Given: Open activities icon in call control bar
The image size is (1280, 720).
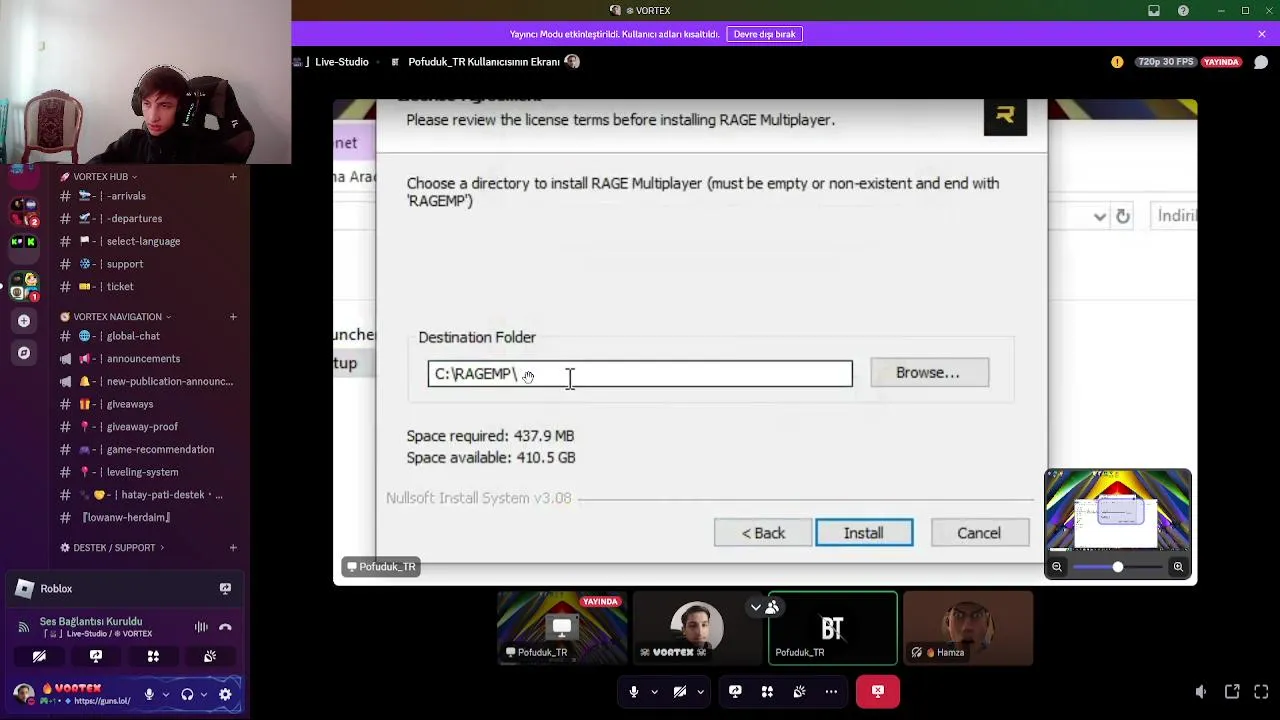Looking at the screenshot, I should [767, 691].
